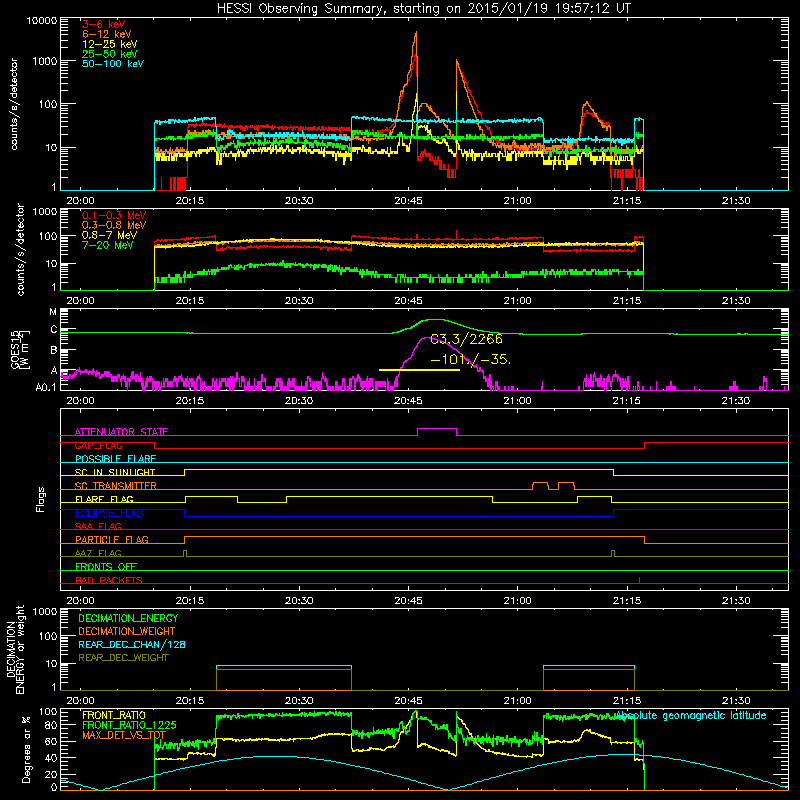The image size is (800, 800).
Task: Click the HESSI Observing Summary plot title
Action: coord(423,9)
